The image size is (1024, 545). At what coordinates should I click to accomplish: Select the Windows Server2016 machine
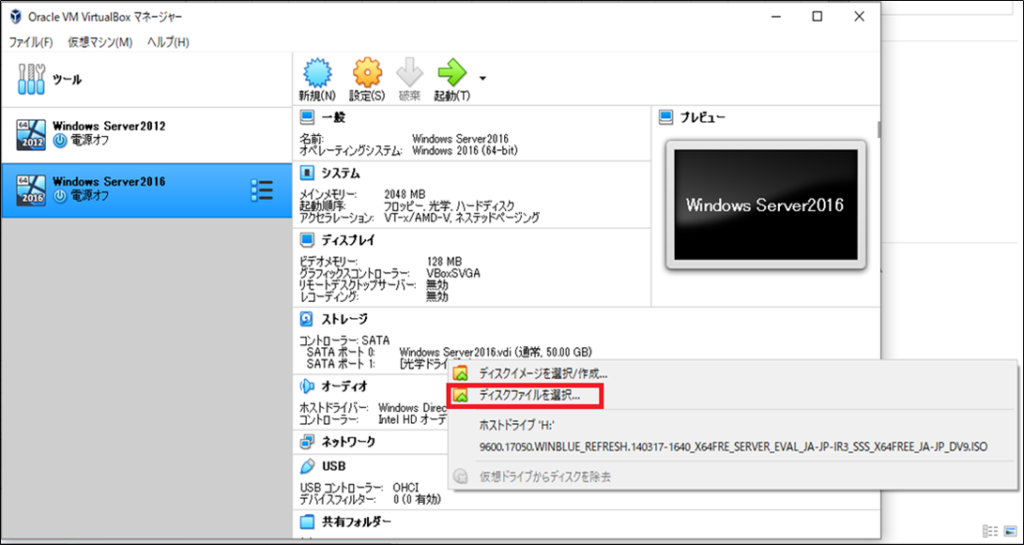coord(146,190)
